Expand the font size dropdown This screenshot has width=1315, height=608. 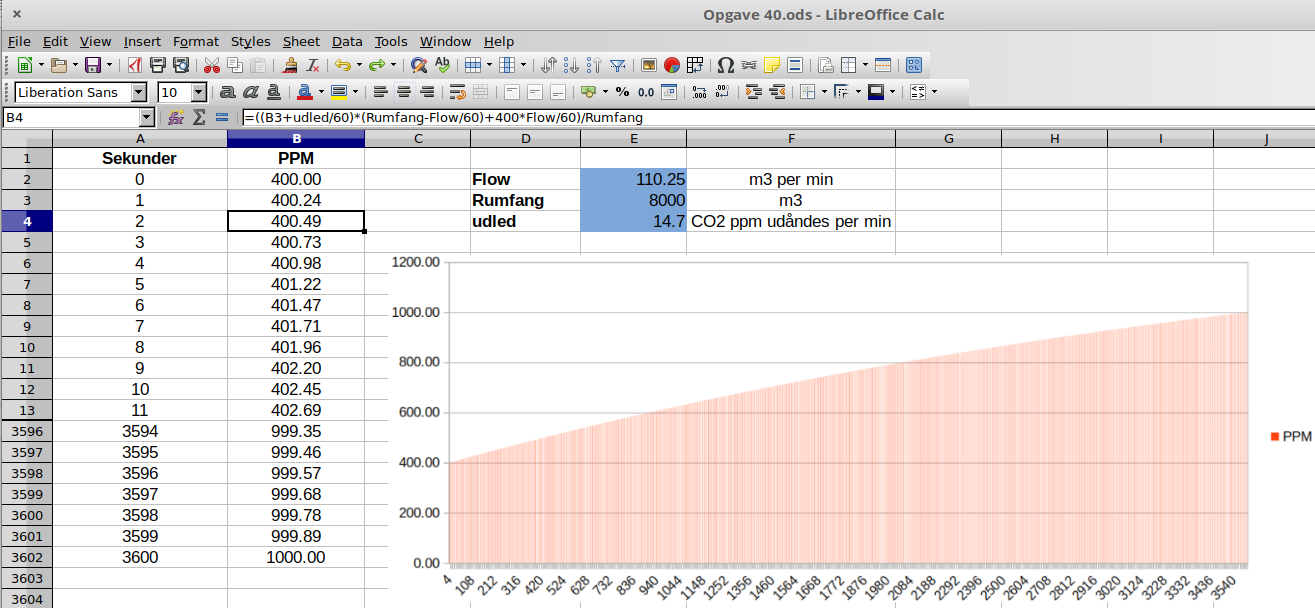coord(198,92)
